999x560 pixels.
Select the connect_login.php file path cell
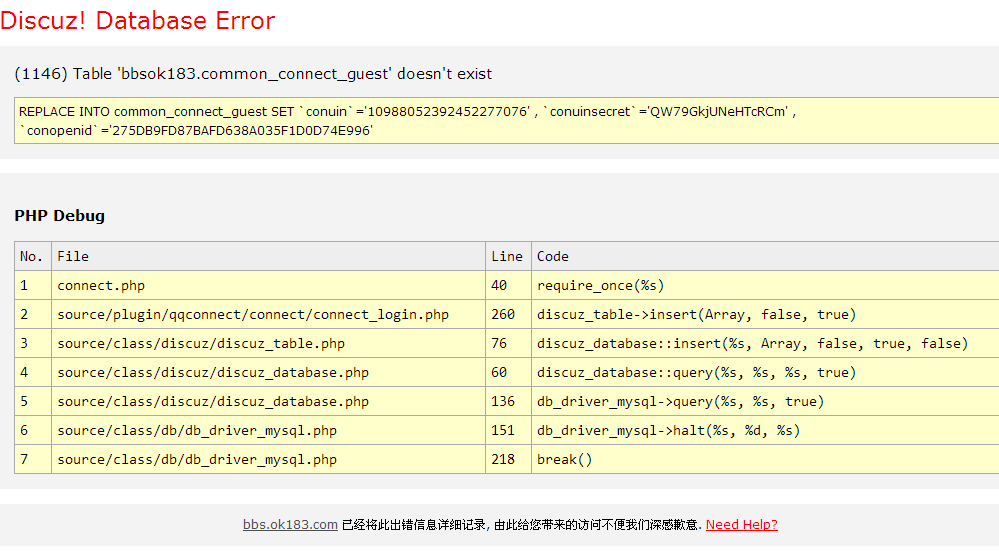(x=268, y=314)
